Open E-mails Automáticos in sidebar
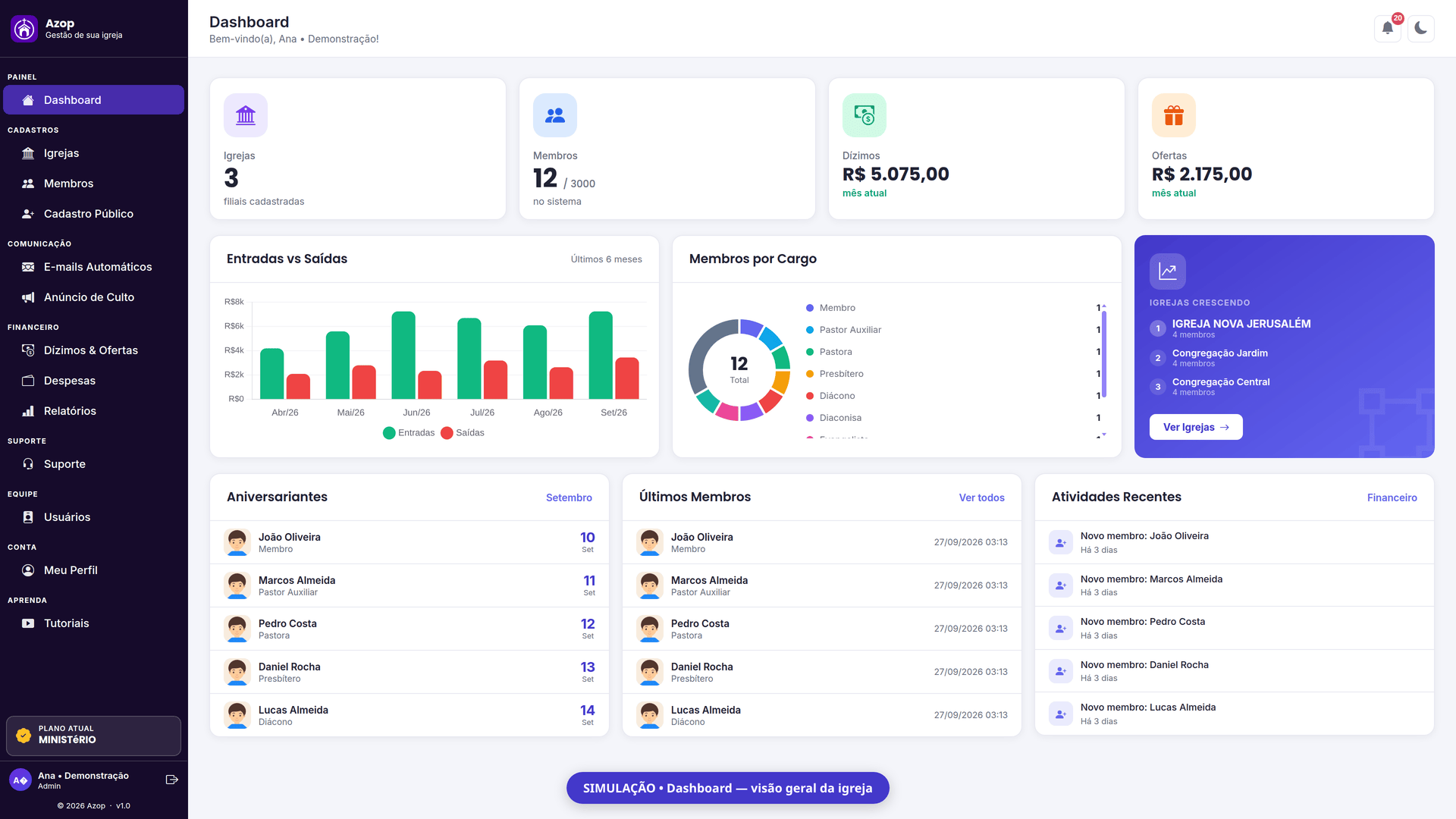This screenshot has height=819, width=1456. tap(94, 267)
